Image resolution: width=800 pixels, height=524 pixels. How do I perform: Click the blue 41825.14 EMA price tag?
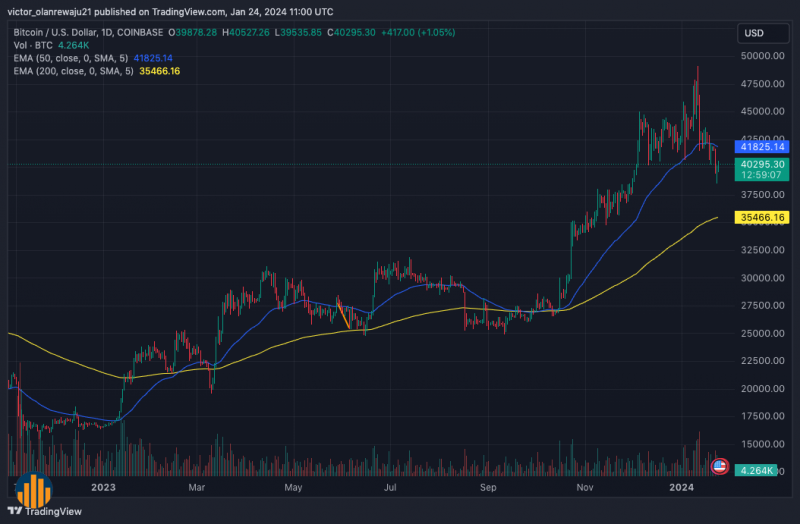(x=762, y=146)
